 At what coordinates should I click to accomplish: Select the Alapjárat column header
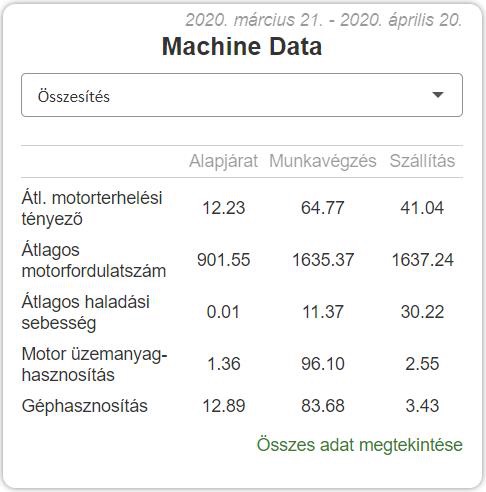click(x=223, y=161)
